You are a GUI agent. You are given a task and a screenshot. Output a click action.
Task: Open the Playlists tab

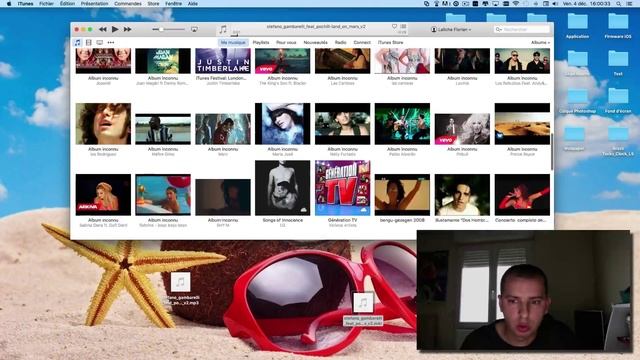pyautogui.click(x=261, y=42)
